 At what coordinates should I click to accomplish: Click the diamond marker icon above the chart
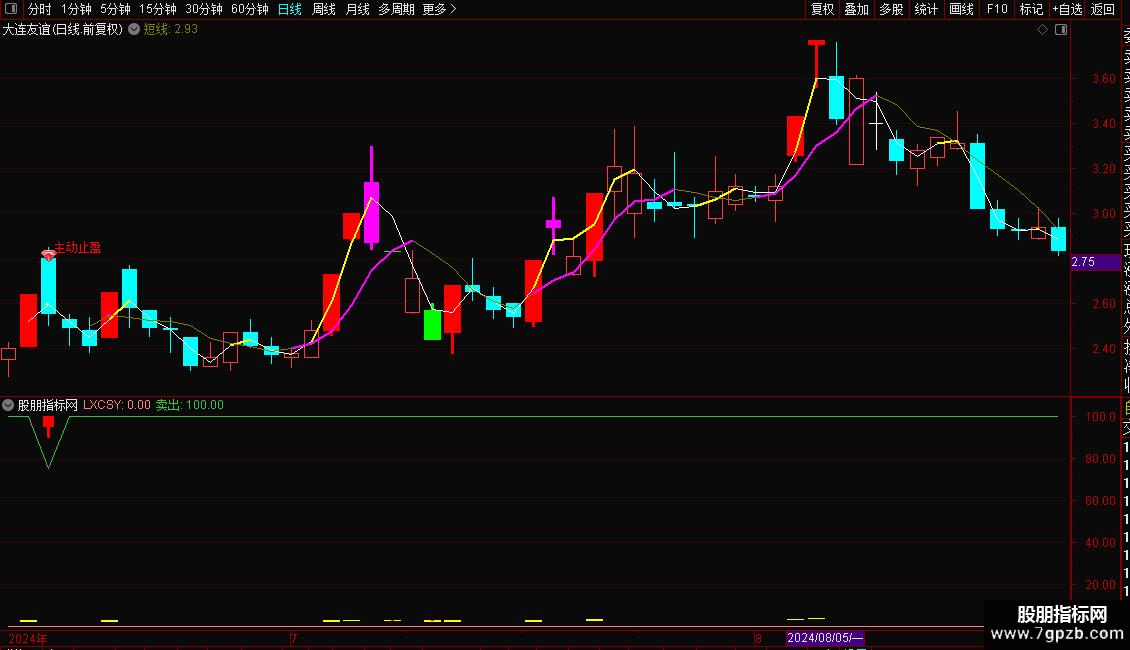coord(1042,30)
